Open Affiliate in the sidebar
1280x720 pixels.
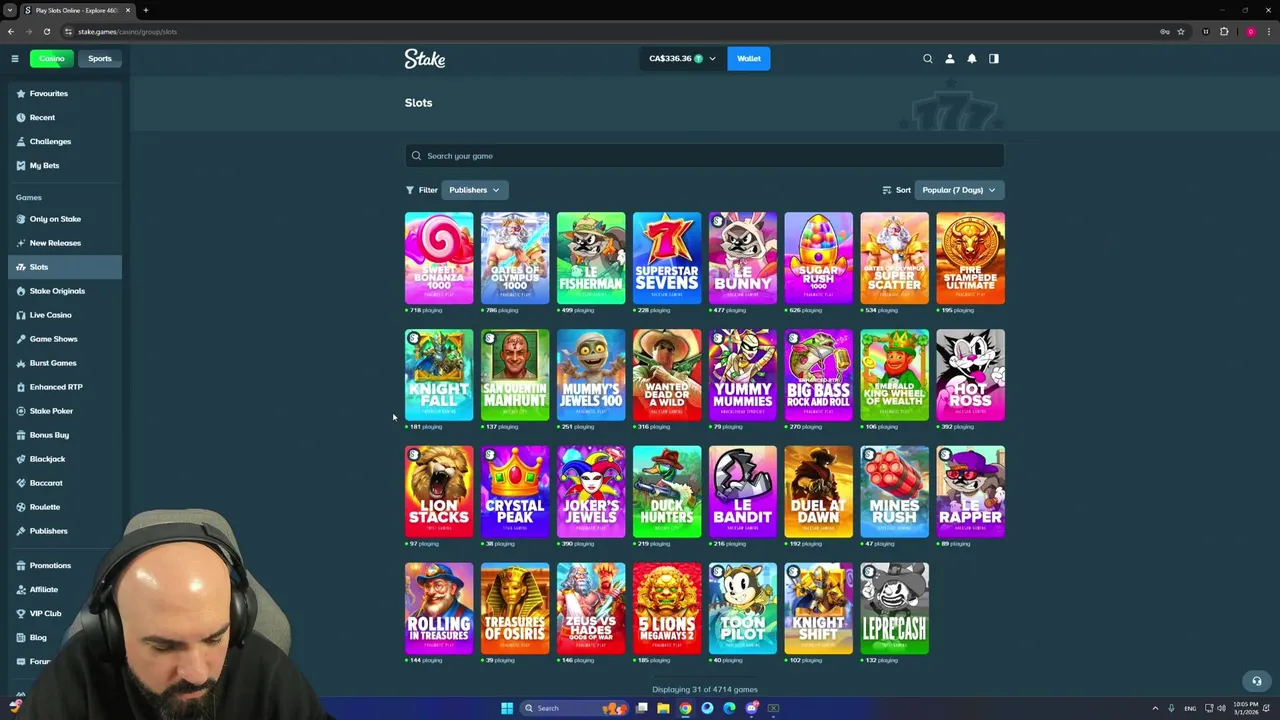[x=65, y=589]
